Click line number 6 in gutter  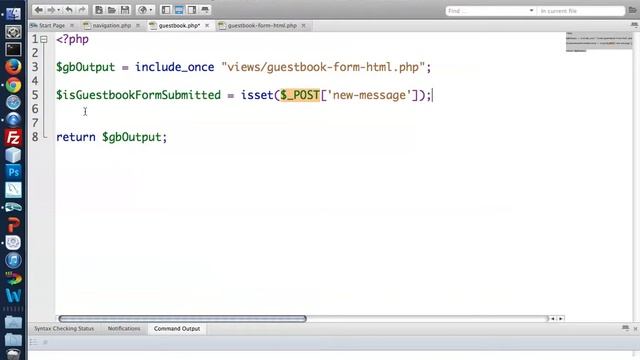click(x=35, y=109)
